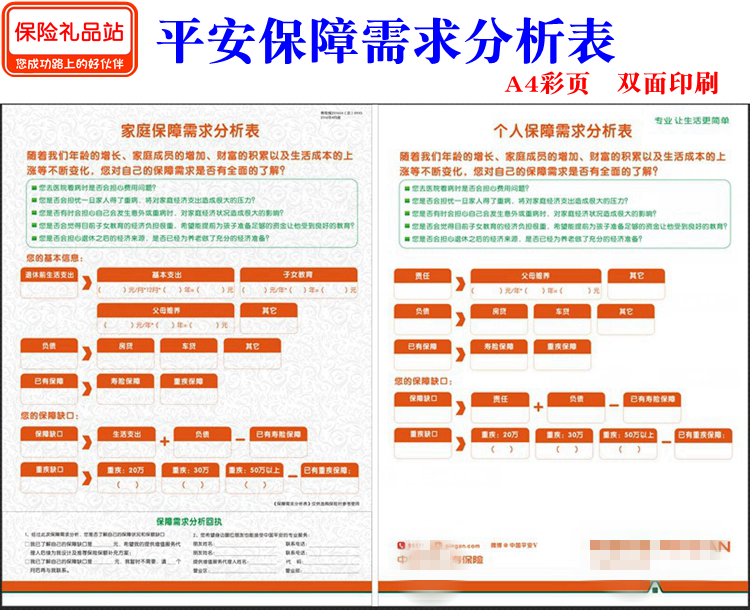This screenshot has width=750, height=610.
Task: Click arrow beside 保障缺口 on family page
Action: pyautogui.click(x=87, y=442)
